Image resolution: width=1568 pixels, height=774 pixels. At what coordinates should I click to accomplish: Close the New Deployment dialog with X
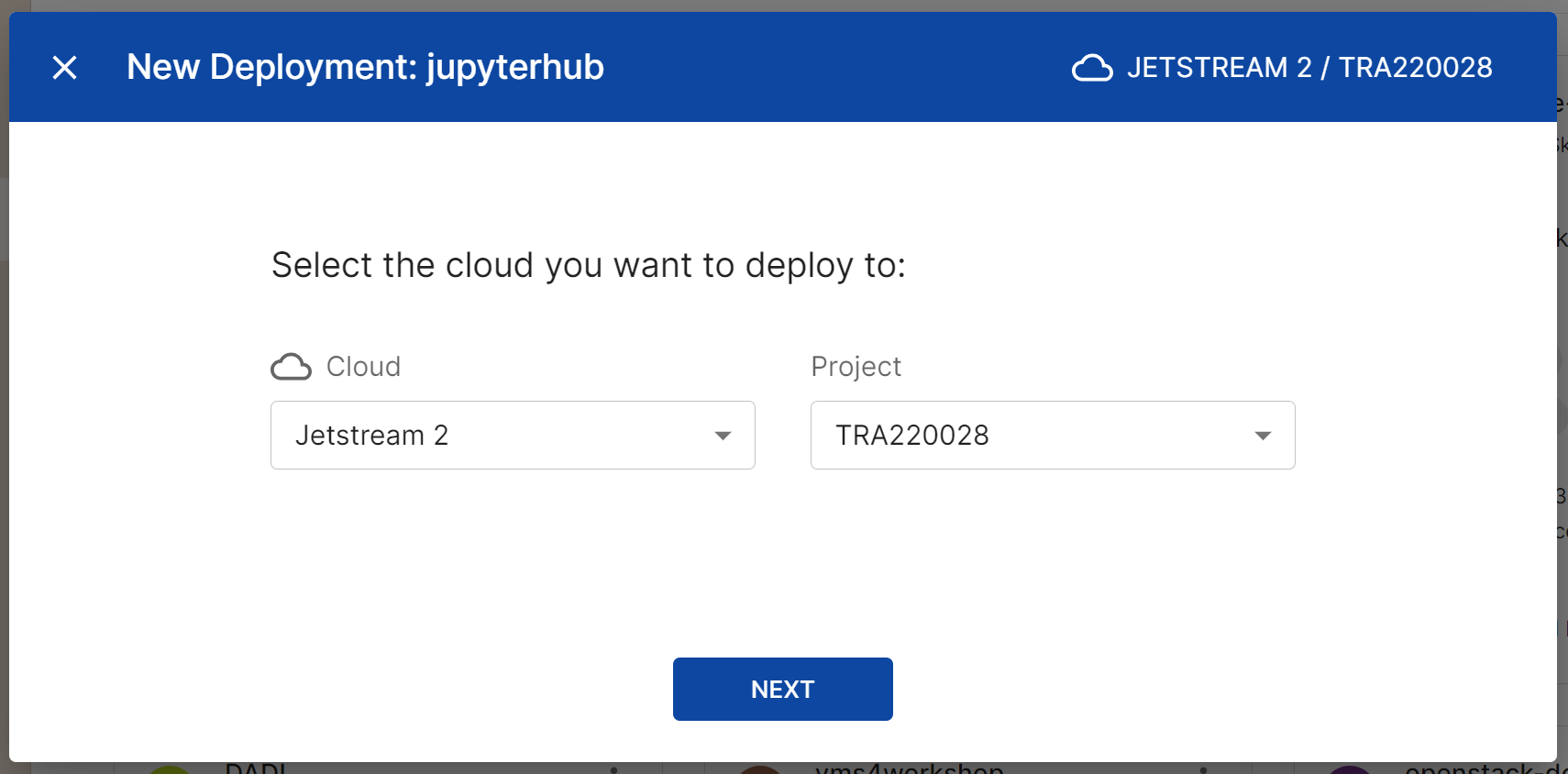click(x=64, y=67)
